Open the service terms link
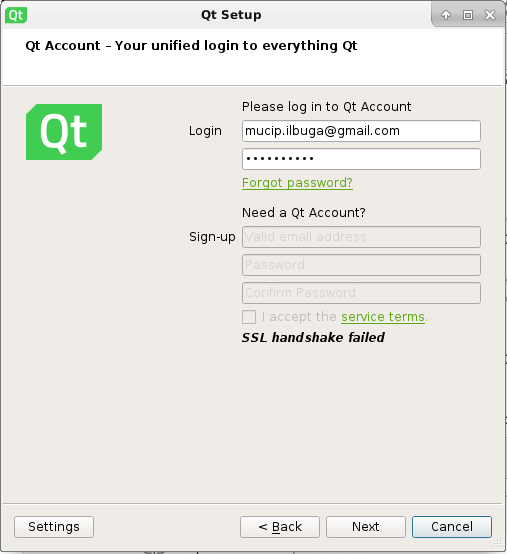Viewport: 507px width, 554px height. [x=383, y=317]
